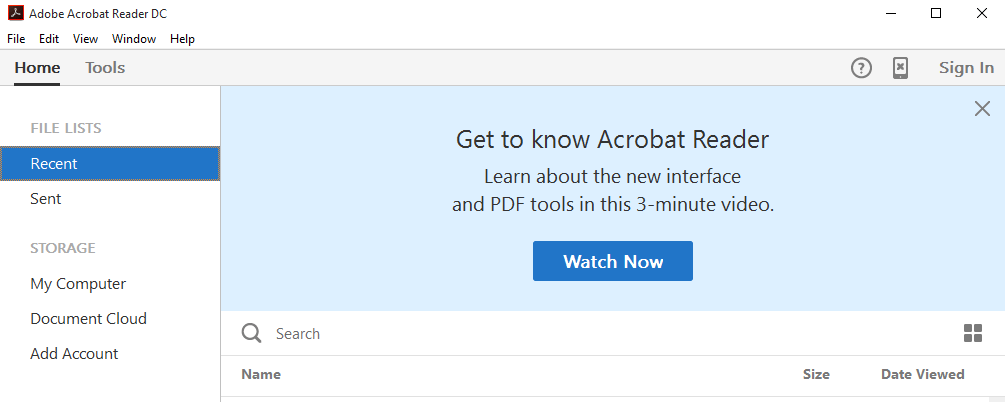Click Add Account in the sidebar
Viewport: 1005px width, 402px height.
pos(74,354)
